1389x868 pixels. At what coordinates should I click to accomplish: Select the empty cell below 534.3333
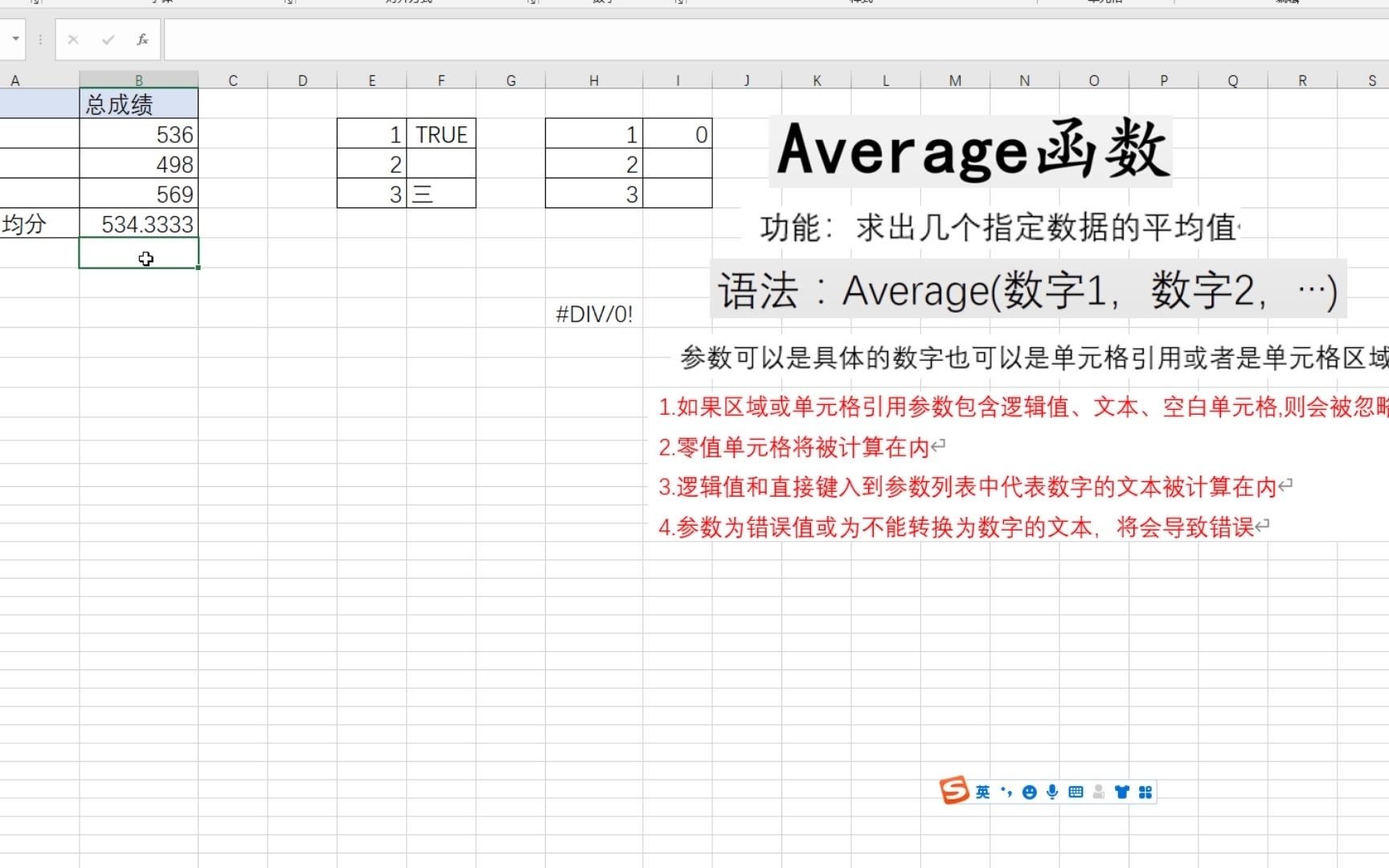[139, 253]
